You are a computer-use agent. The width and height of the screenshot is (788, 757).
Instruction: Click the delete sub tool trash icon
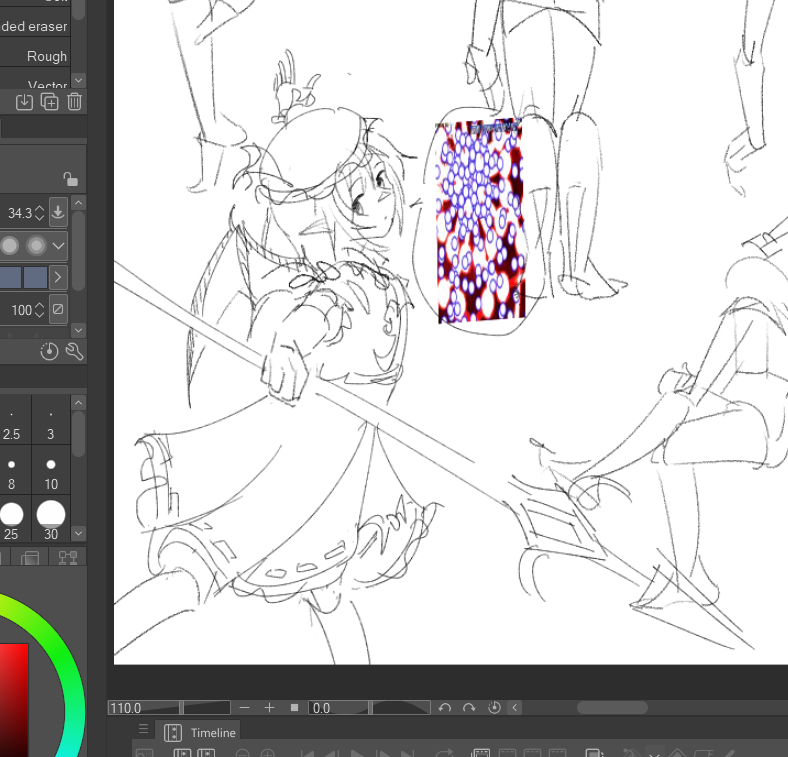point(75,102)
